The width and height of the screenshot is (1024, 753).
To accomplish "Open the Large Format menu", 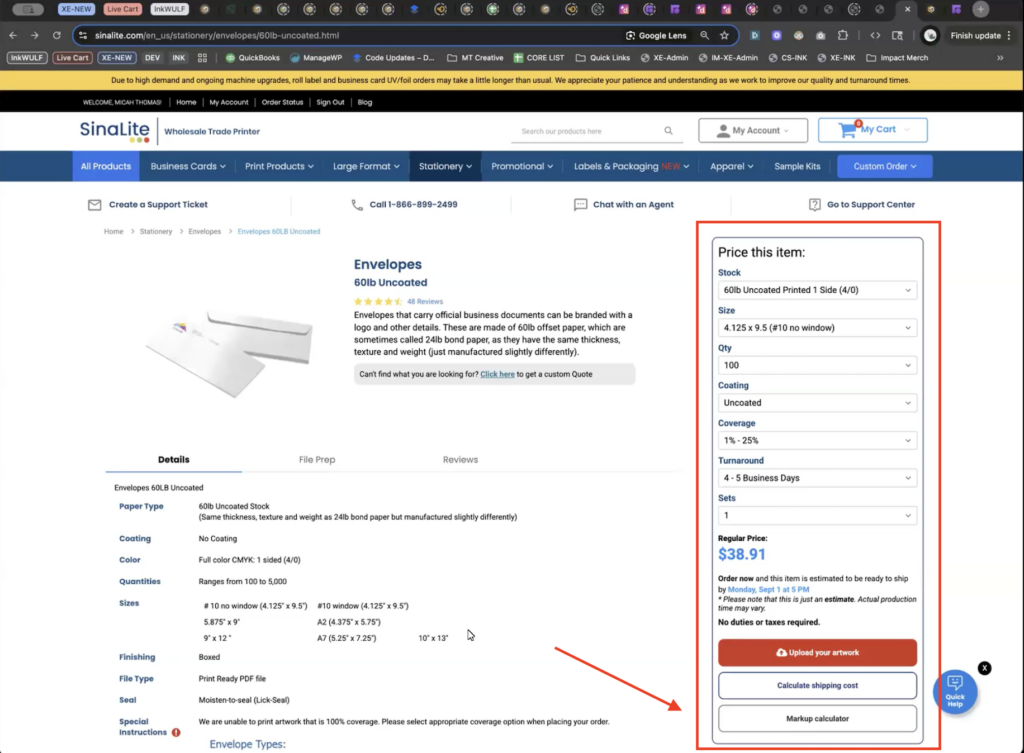I will click(365, 166).
